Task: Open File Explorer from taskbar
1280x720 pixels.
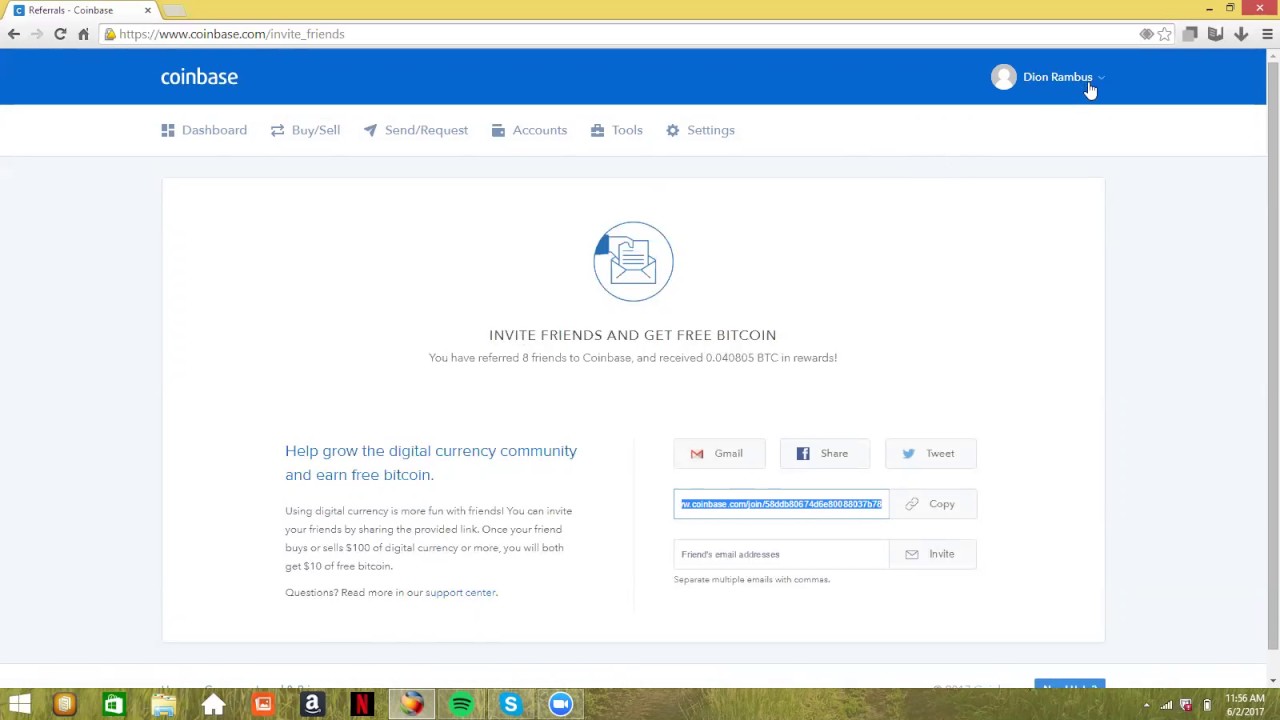Action: (164, 705)
